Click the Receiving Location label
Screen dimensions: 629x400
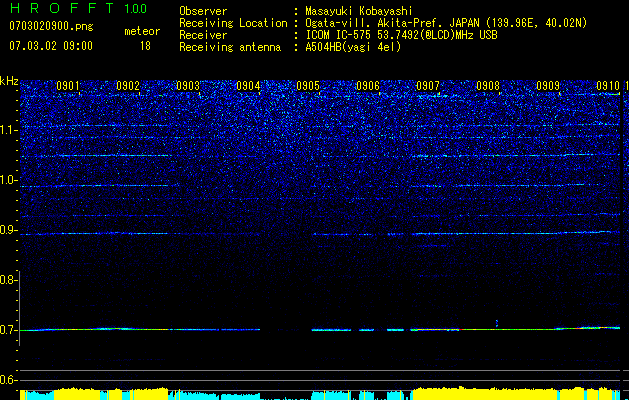point(233,23)
